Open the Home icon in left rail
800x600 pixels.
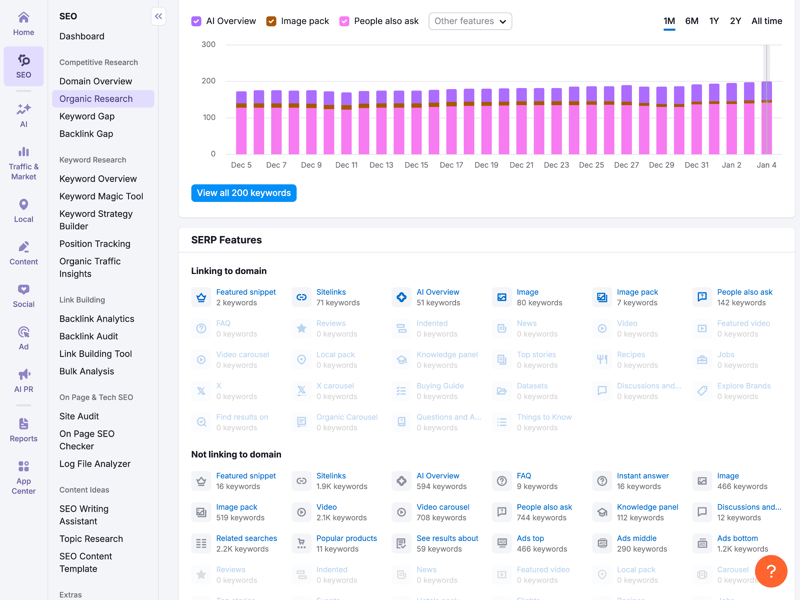(x=23, y=18)
